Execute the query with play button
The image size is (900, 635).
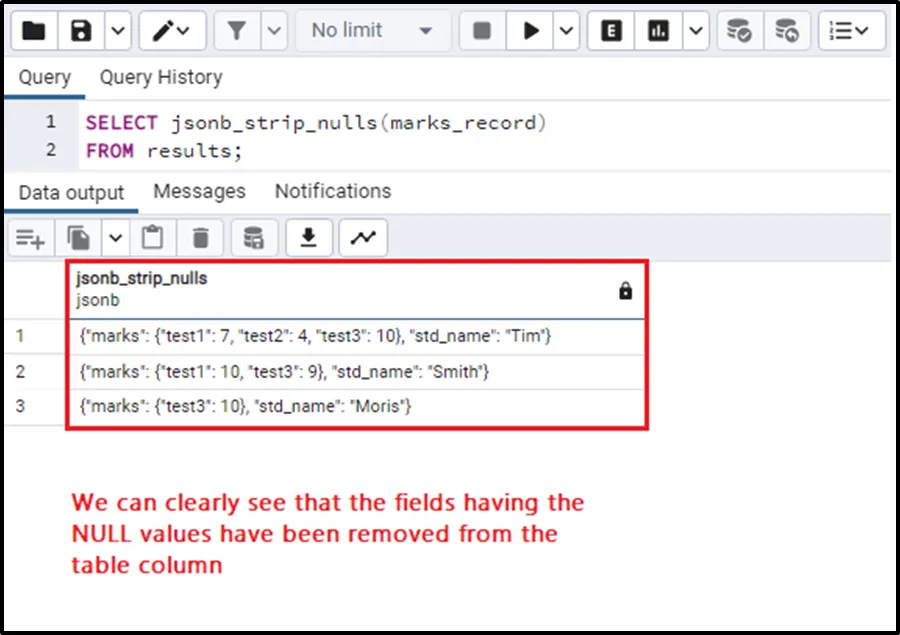pos(531,31)
